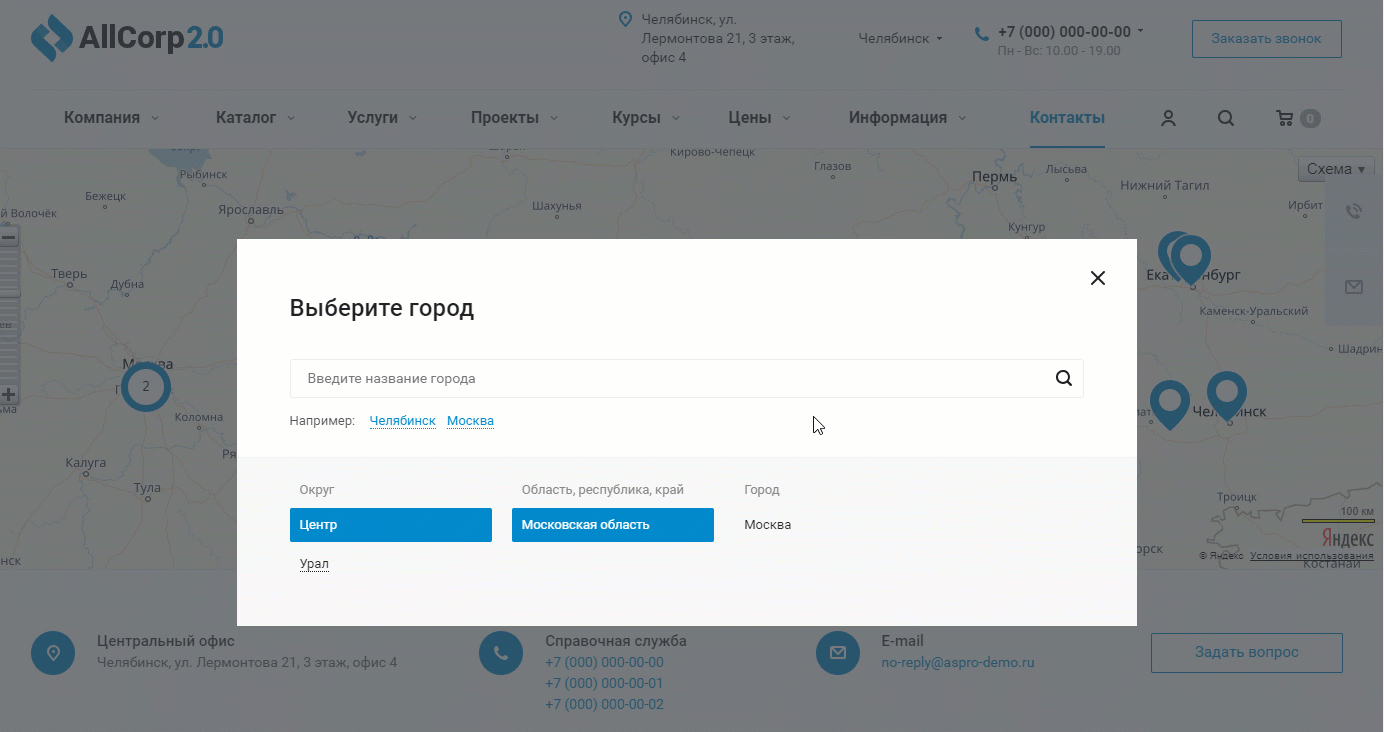Viewport: 1384px width, 732px height.
Task: Select the Урал district
Action: point(314,564)
